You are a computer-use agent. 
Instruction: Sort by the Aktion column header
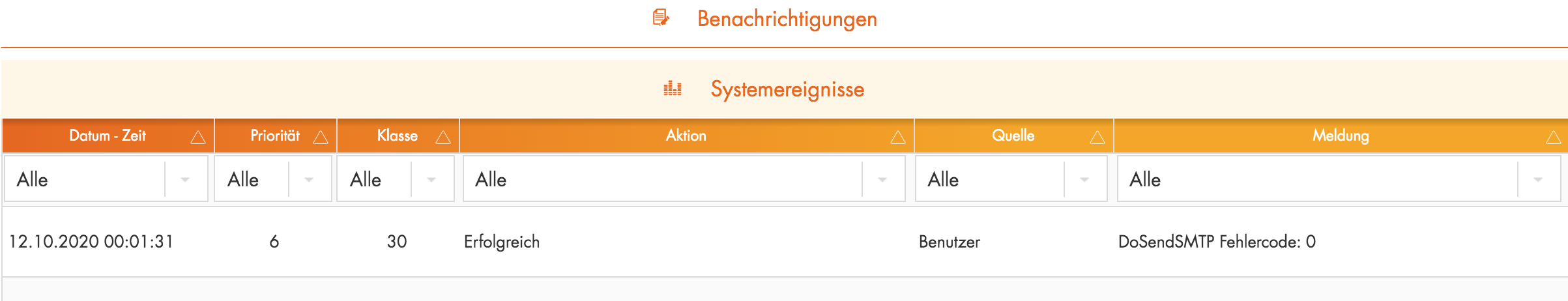coord(686,136)
